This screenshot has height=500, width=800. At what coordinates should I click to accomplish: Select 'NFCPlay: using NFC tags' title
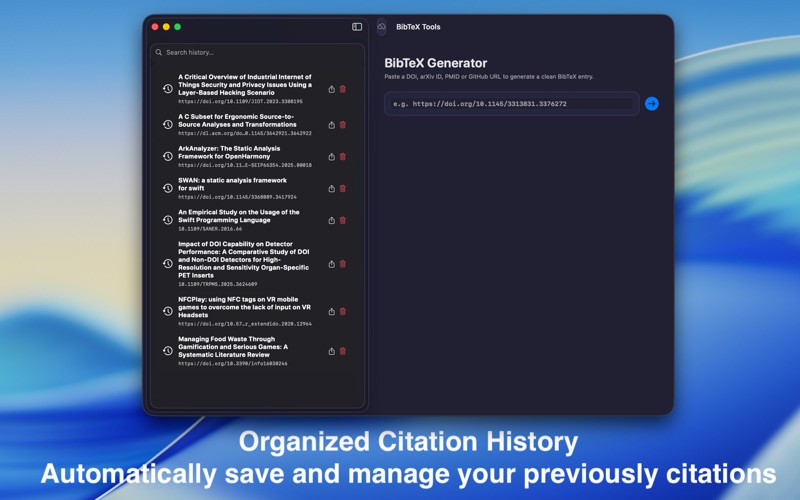point(244,307)
